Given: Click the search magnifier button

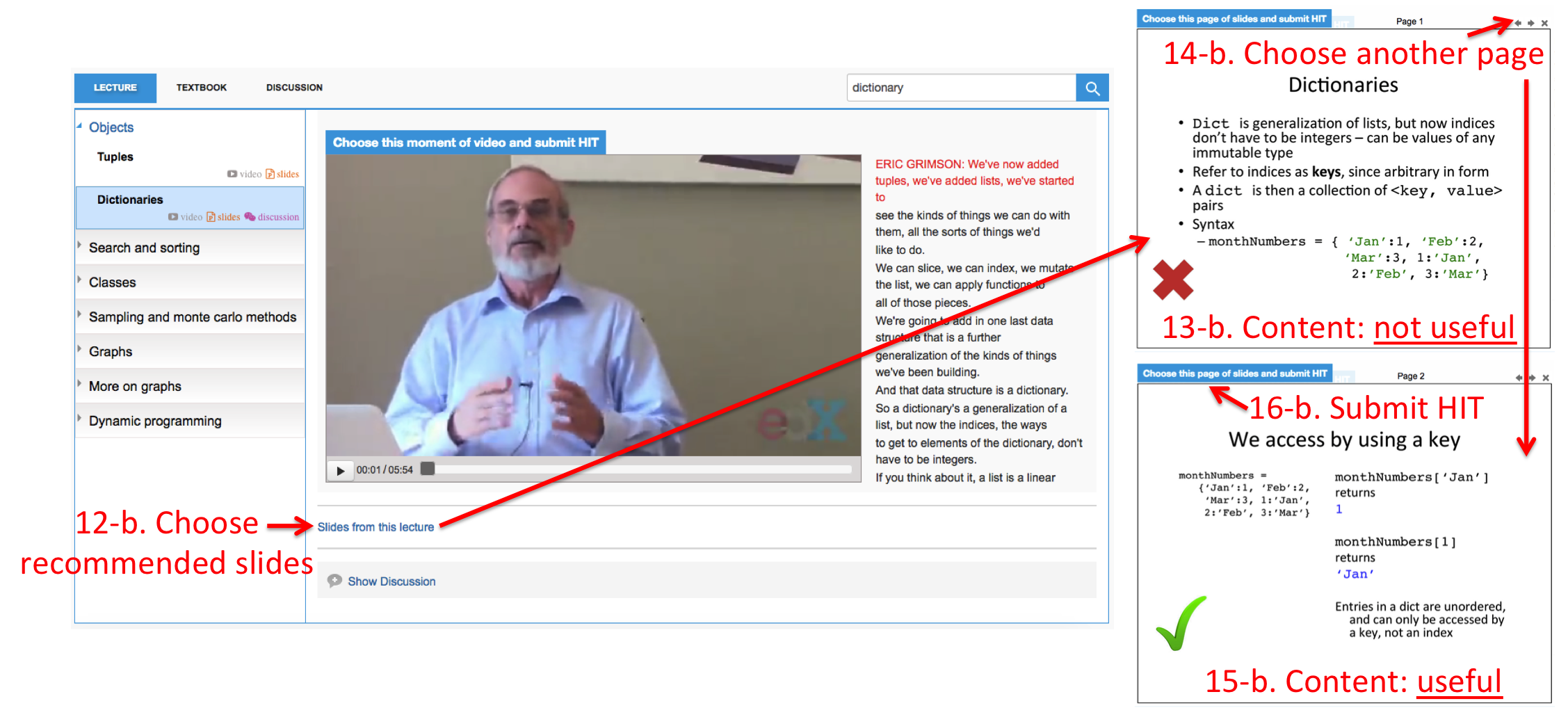Looking at the screenshot, I should tap(1092, 88).
